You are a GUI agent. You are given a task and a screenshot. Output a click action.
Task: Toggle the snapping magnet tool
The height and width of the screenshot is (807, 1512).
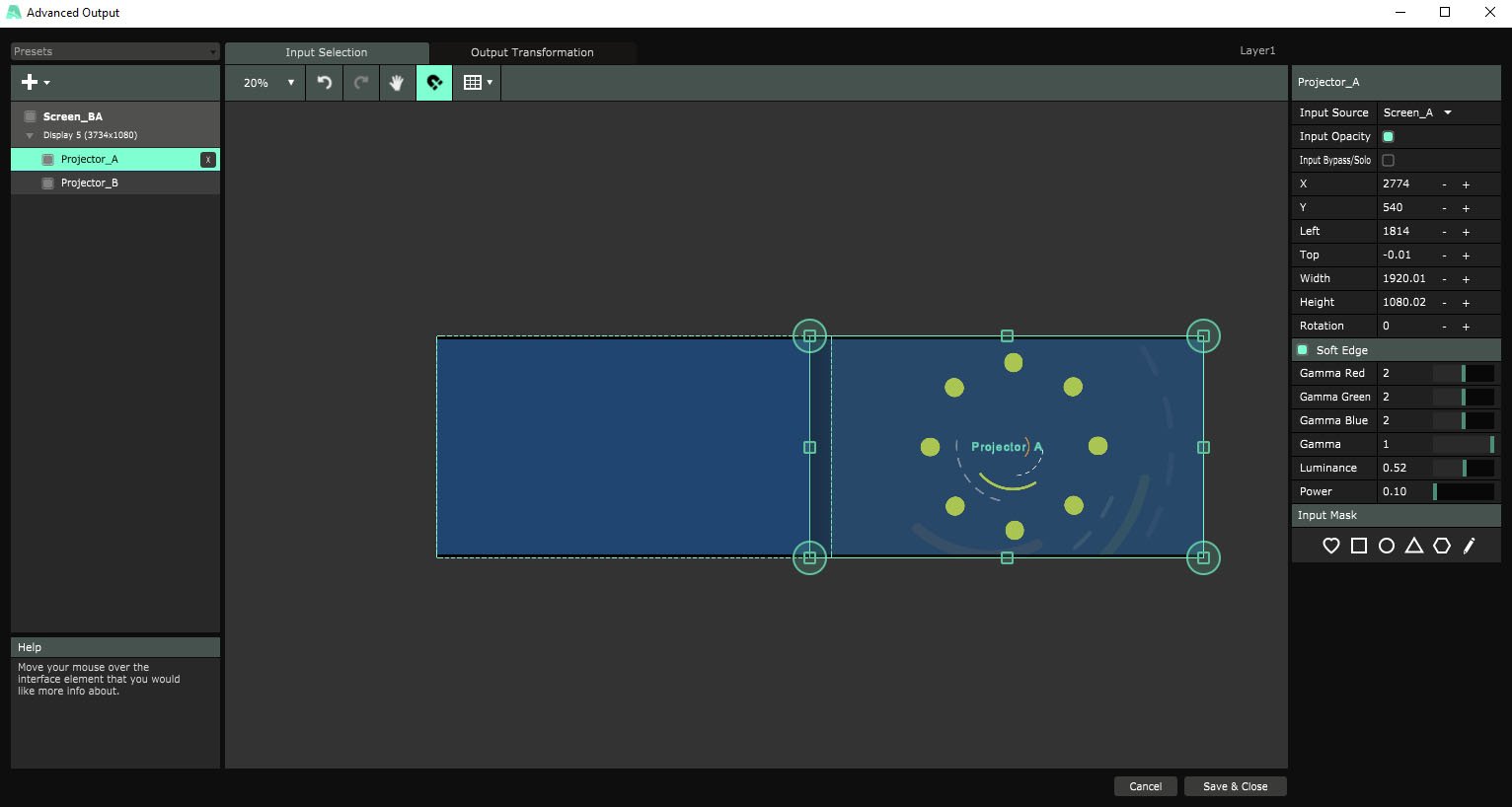(x=434, y=83)
